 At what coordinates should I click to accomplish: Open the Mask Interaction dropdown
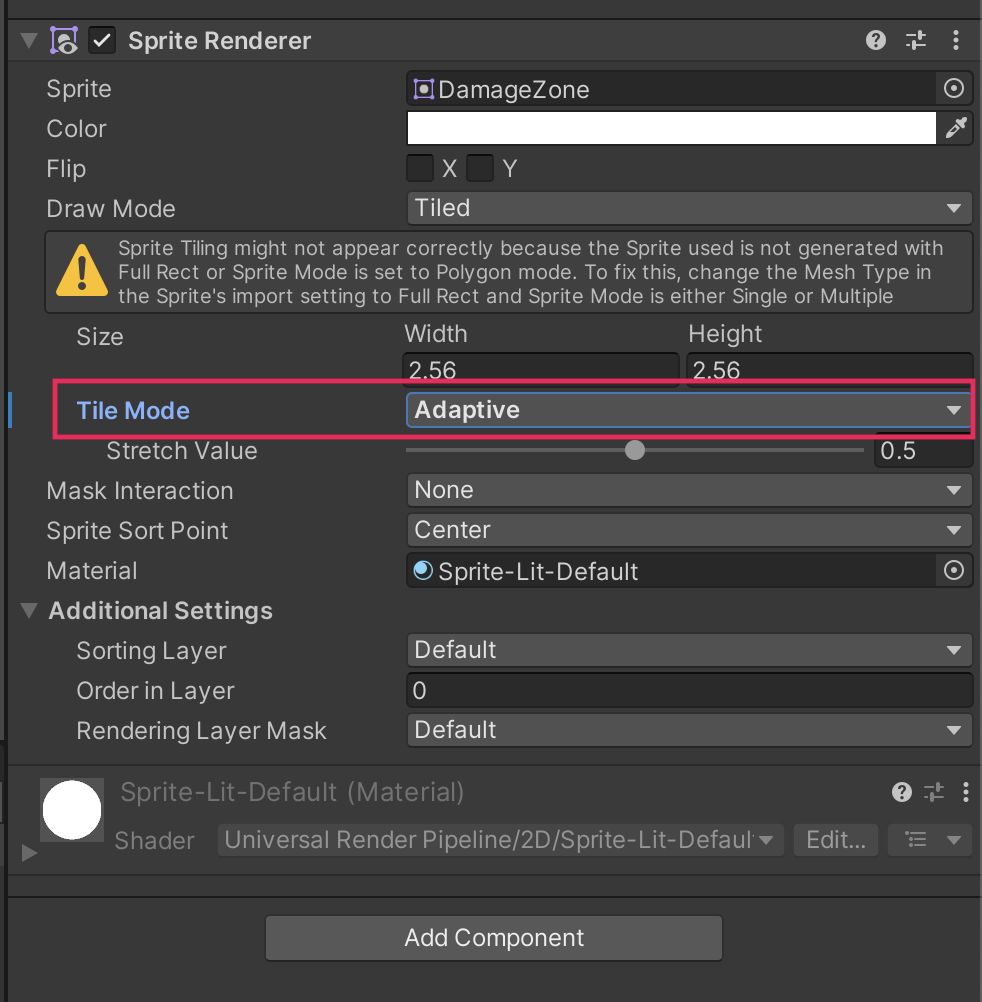(689, 490)
